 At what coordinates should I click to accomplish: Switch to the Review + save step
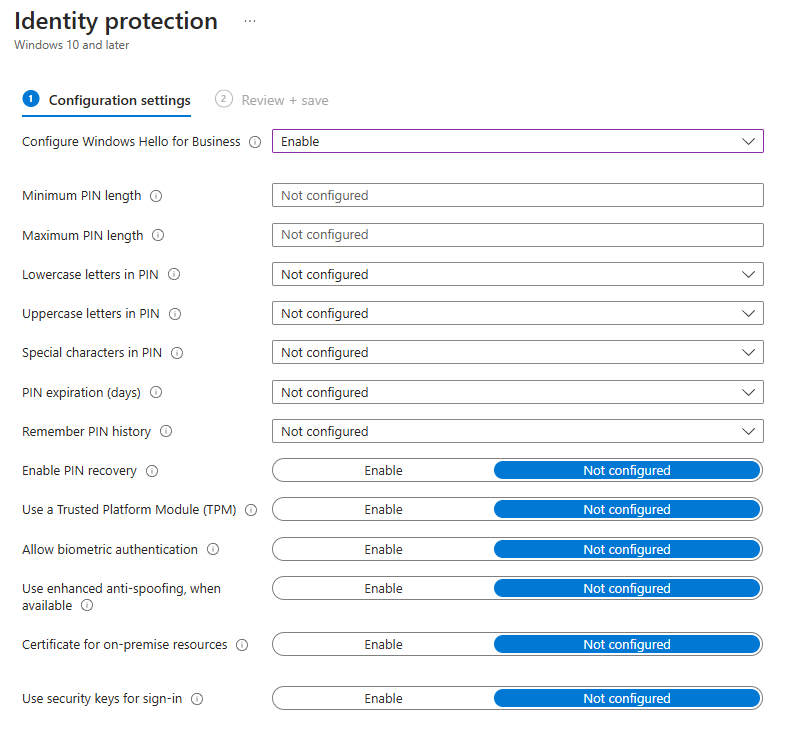(x=284, y=100)
